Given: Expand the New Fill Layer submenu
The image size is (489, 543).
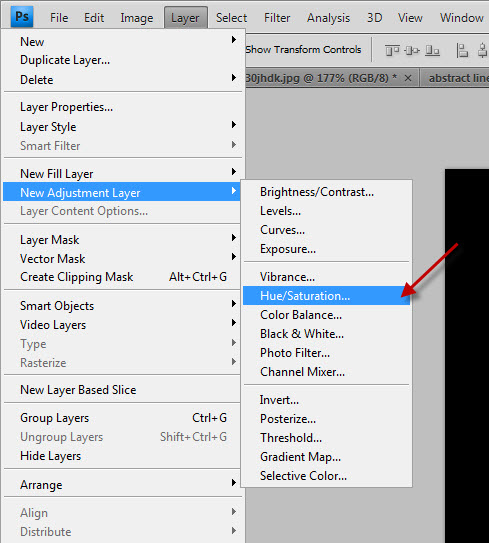Looking at the screenshot, I should pyautogui.click(x=122, y=173).
